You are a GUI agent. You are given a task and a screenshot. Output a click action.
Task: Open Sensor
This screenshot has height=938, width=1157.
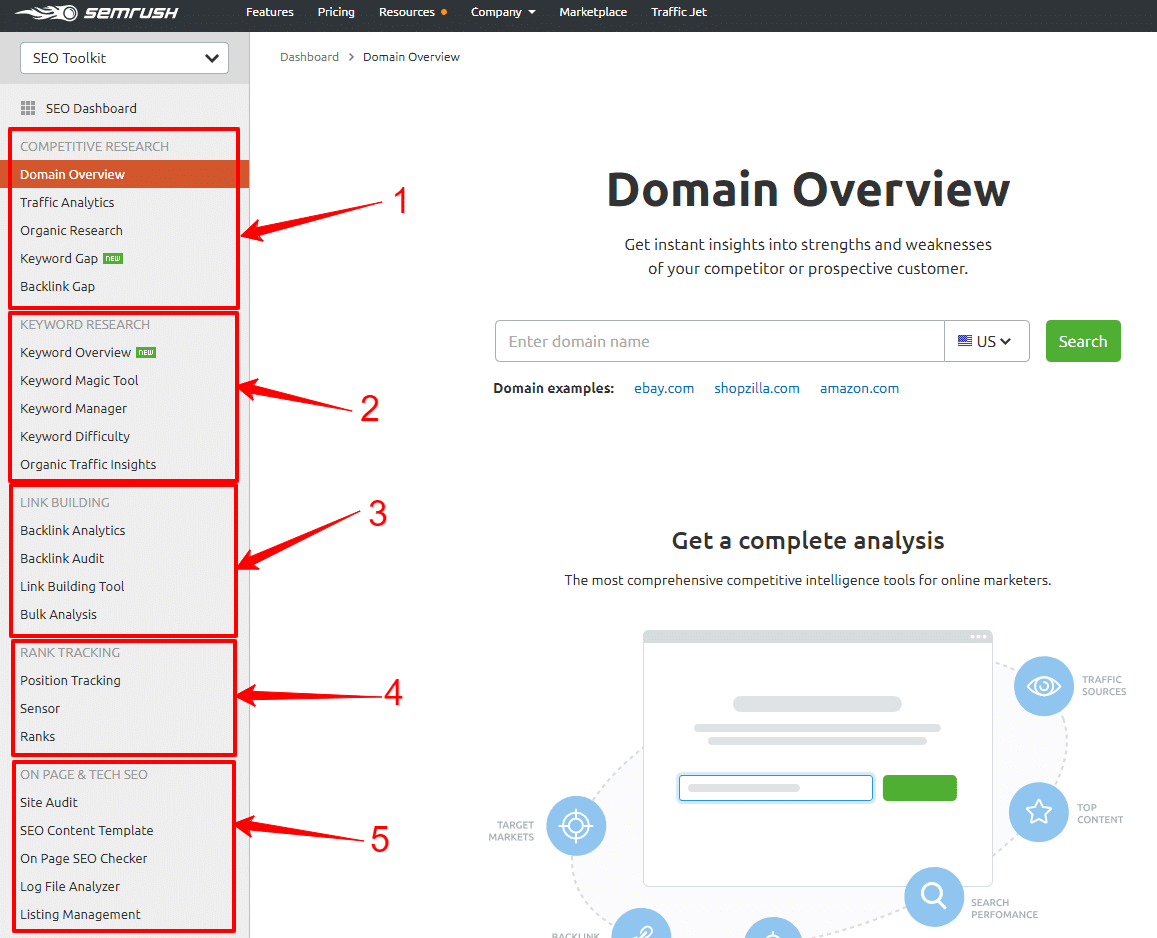point(40,708)
